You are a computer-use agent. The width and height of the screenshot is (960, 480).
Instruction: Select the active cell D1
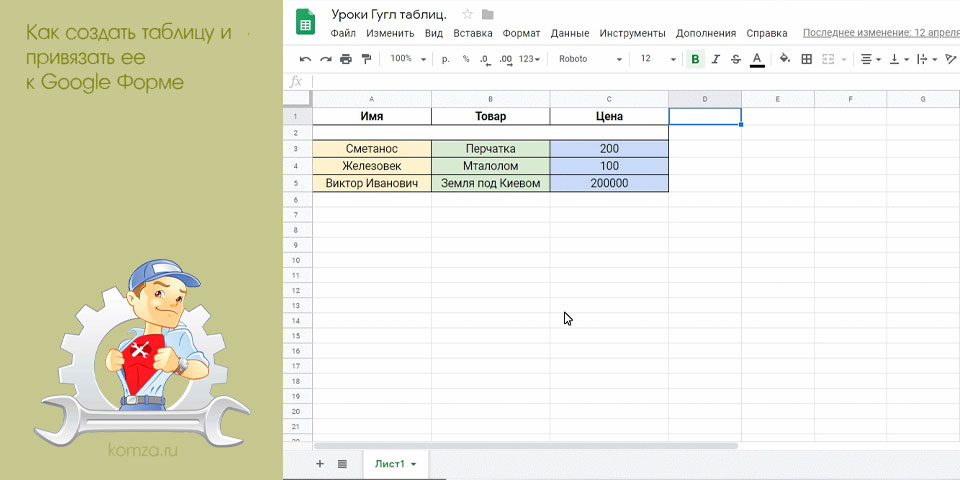click(x=705, y=116)
